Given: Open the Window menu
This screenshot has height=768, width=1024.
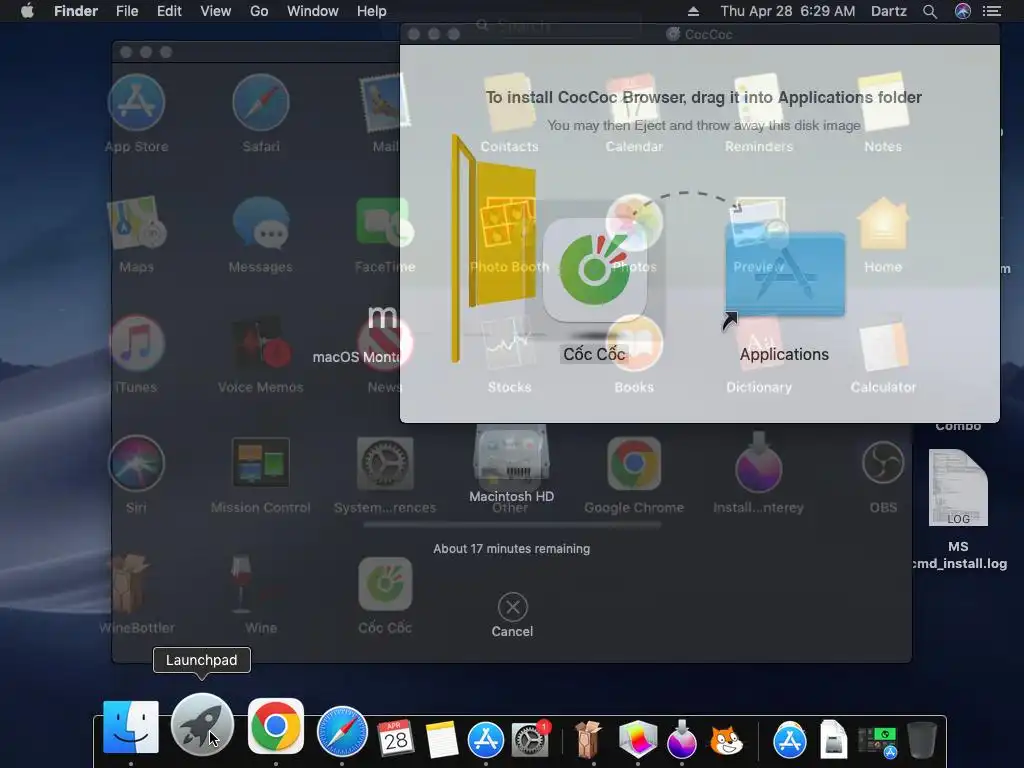Looking at the screenshot, I should click(x=313, y=11).
